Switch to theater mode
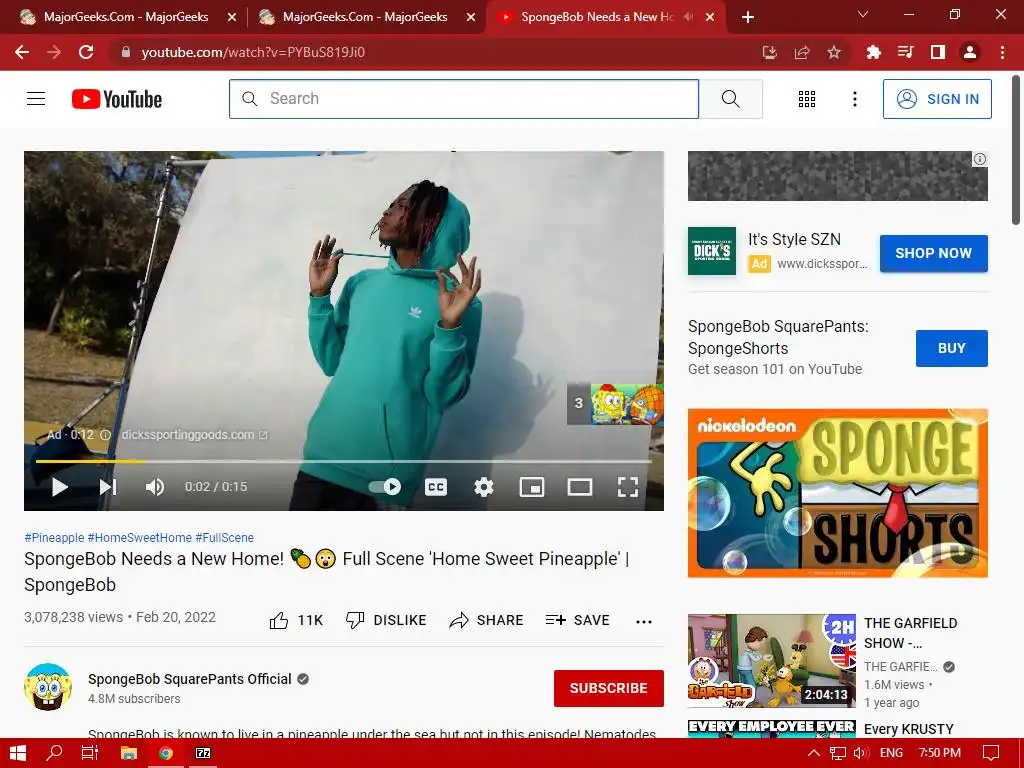Image resolution: width=1024 pixels, height=768 pixels. (x=580, y=487)
